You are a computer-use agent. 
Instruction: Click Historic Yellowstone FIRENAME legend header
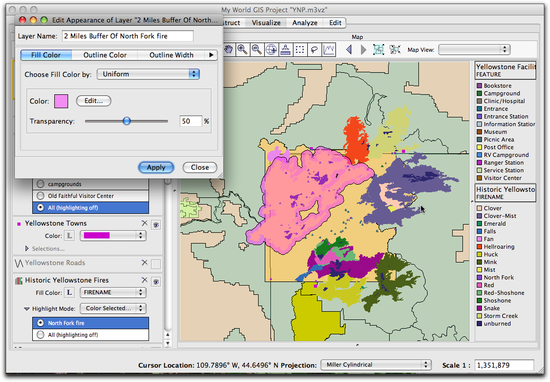pos(505,193)
